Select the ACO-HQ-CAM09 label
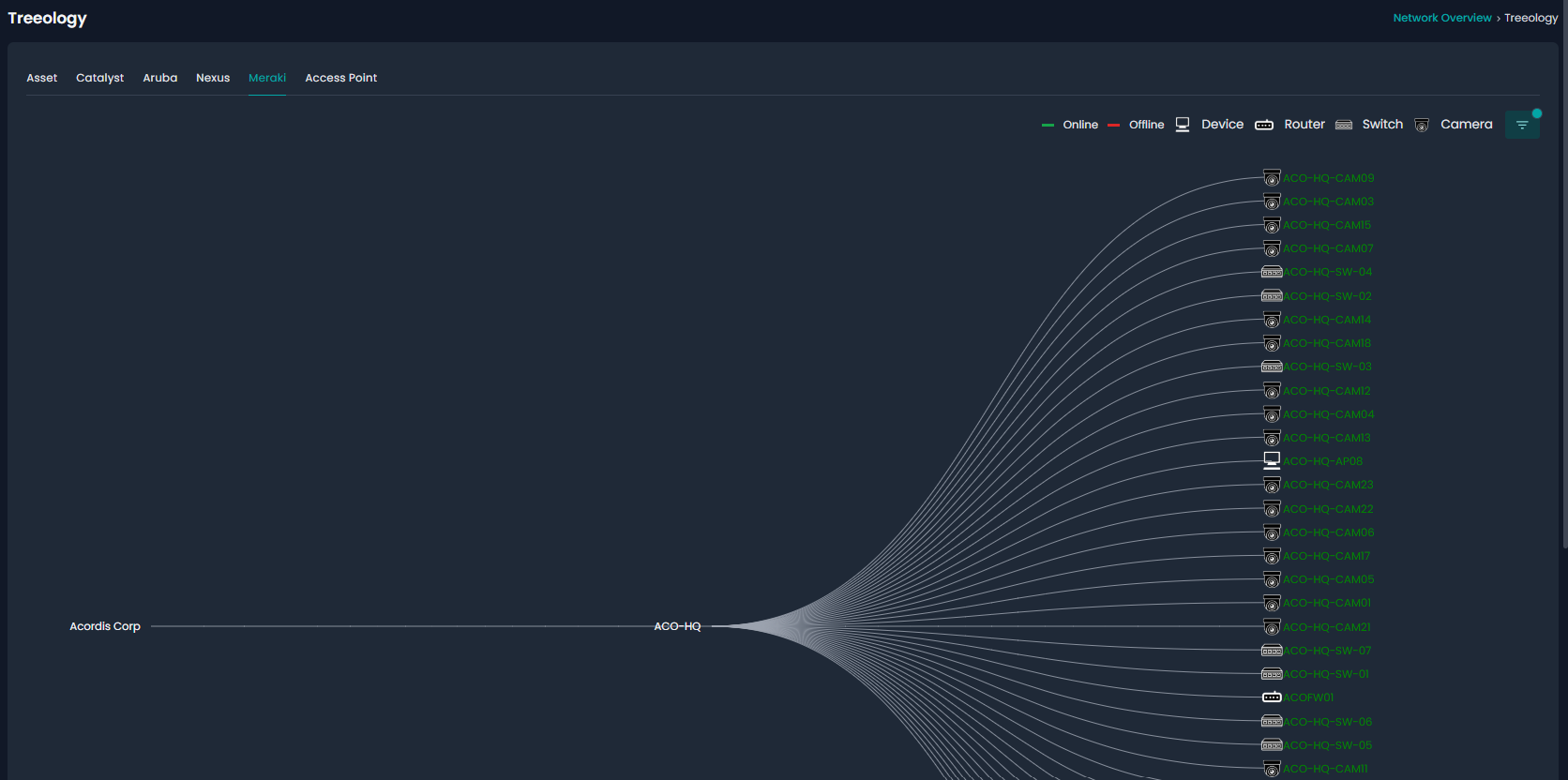Image resolution: width=1568 pixels, height=780 pixels. coord(1329,178)
